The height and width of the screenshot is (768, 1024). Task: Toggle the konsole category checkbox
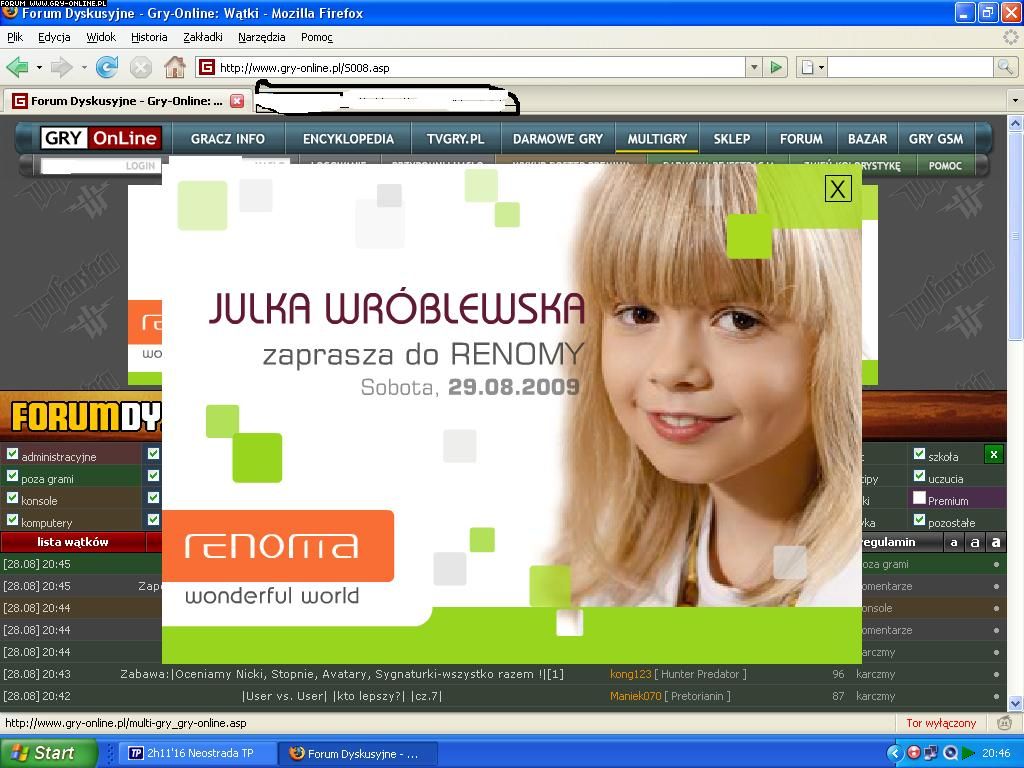pos(12,499)
